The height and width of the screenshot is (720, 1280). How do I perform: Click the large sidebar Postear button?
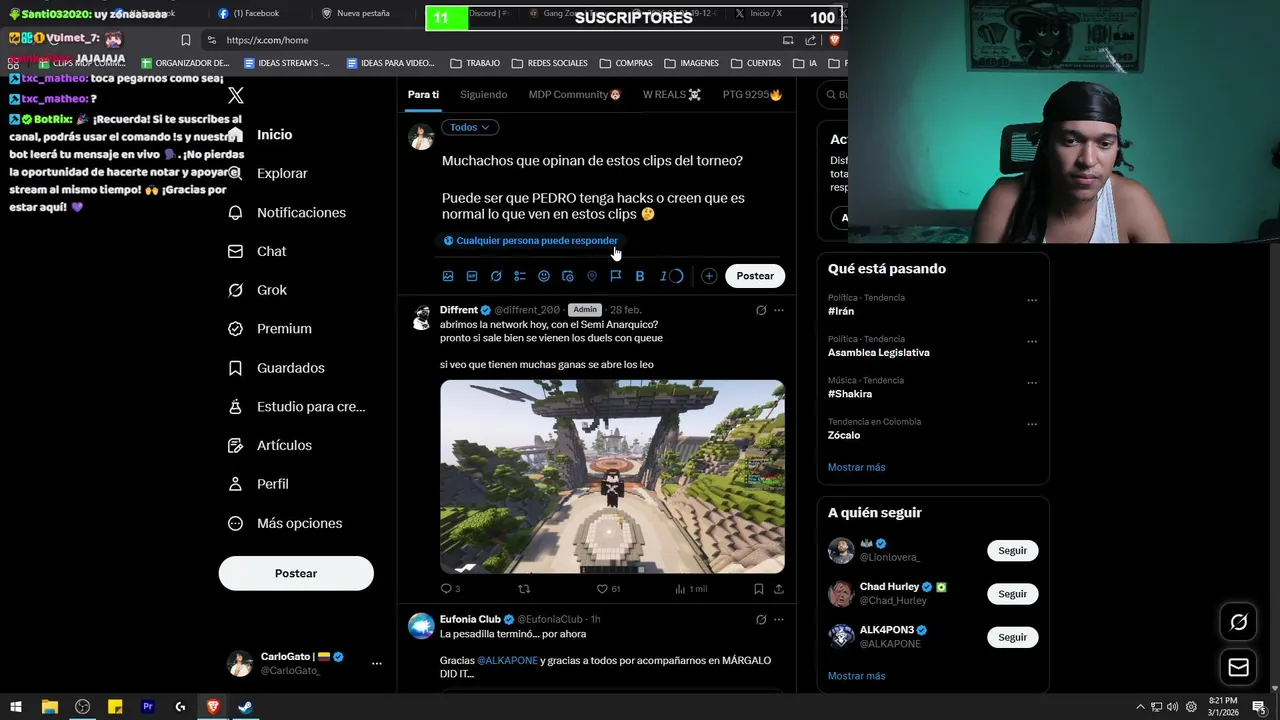[x=296, y=573]
